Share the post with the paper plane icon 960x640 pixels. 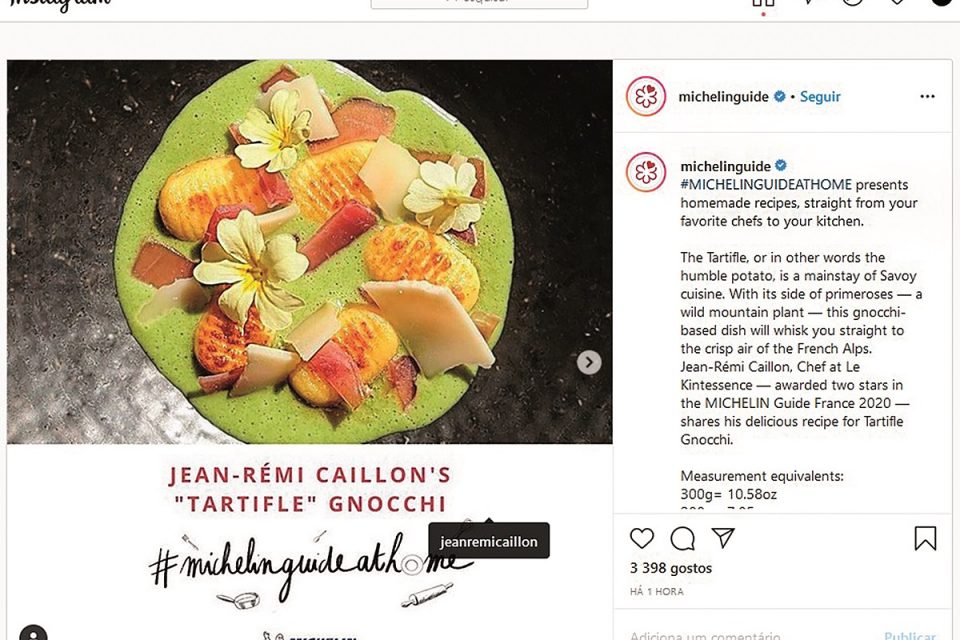pos(723,538)
